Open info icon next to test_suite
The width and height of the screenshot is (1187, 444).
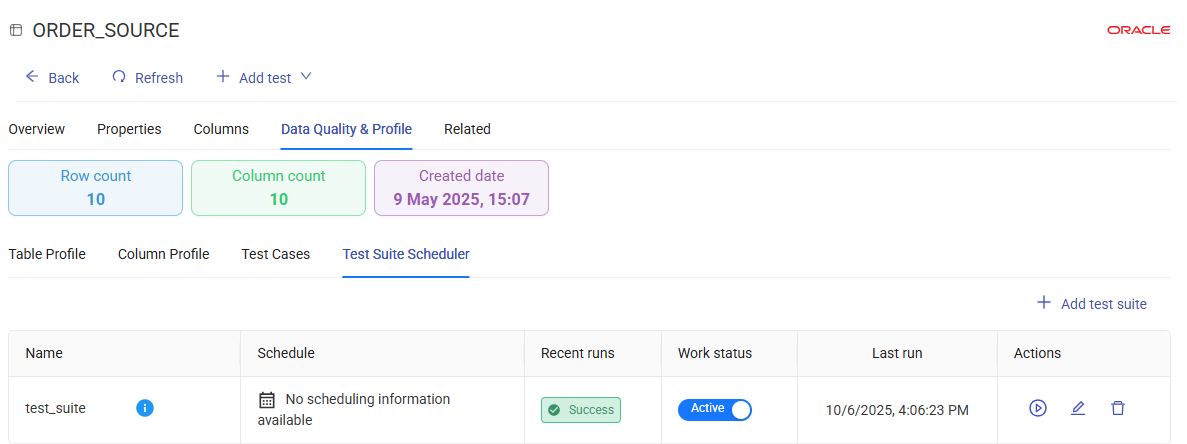pyautogui.click(x=145, y=408)
